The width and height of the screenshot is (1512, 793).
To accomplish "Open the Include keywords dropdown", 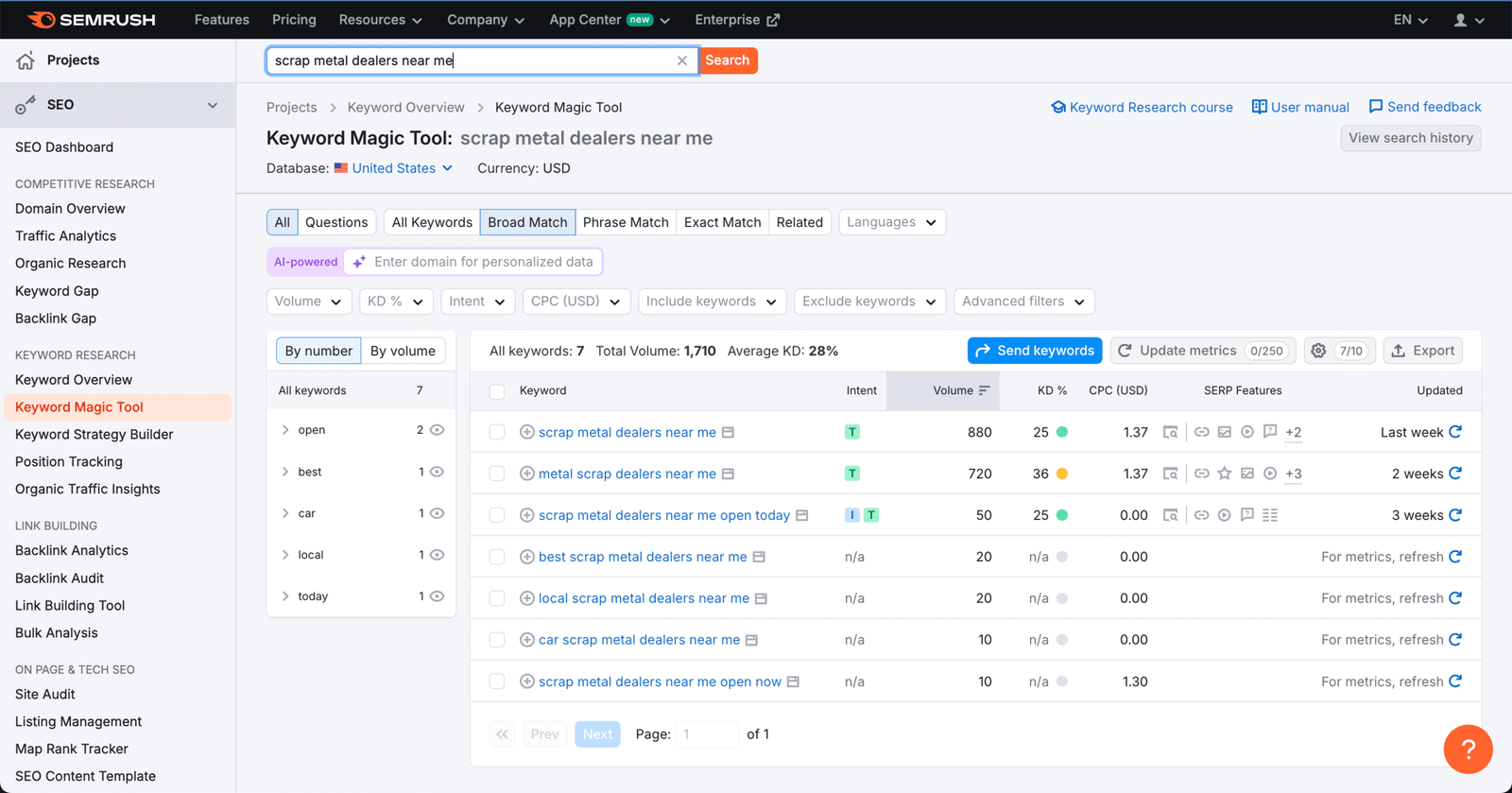I will (713, 302).
